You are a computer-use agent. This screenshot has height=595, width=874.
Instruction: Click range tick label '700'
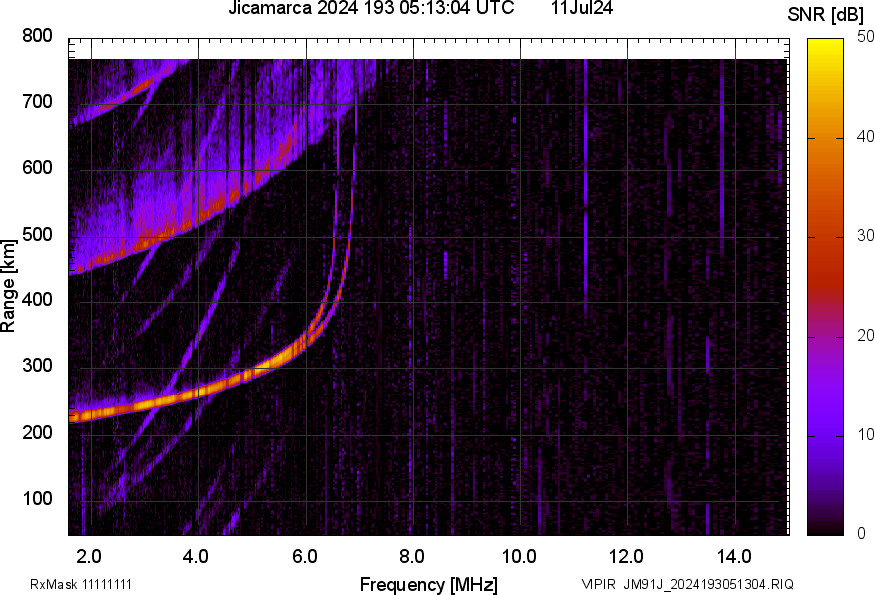(37, 101)
